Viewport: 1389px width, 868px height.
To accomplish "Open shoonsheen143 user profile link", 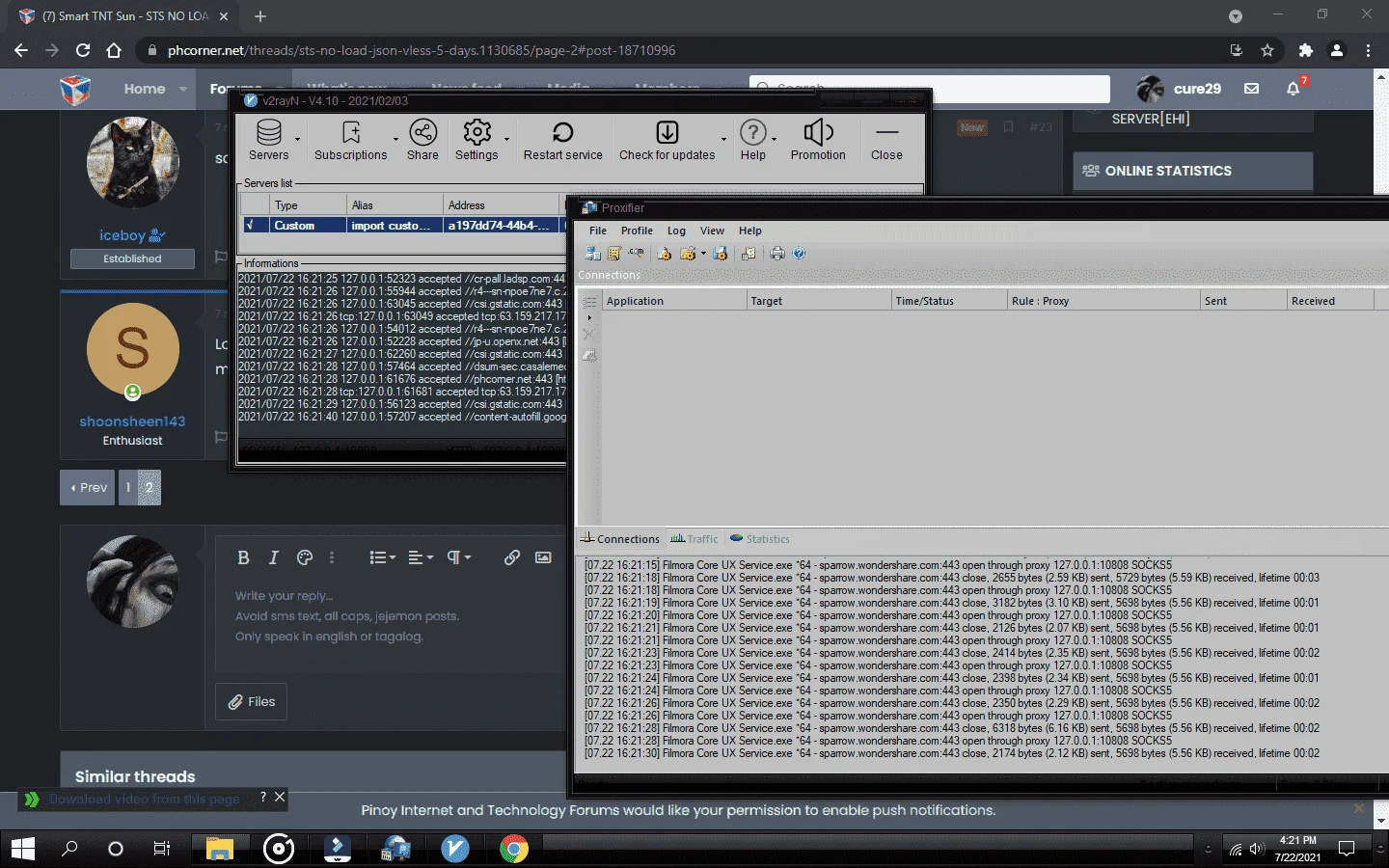I will [x=132, y=421].
